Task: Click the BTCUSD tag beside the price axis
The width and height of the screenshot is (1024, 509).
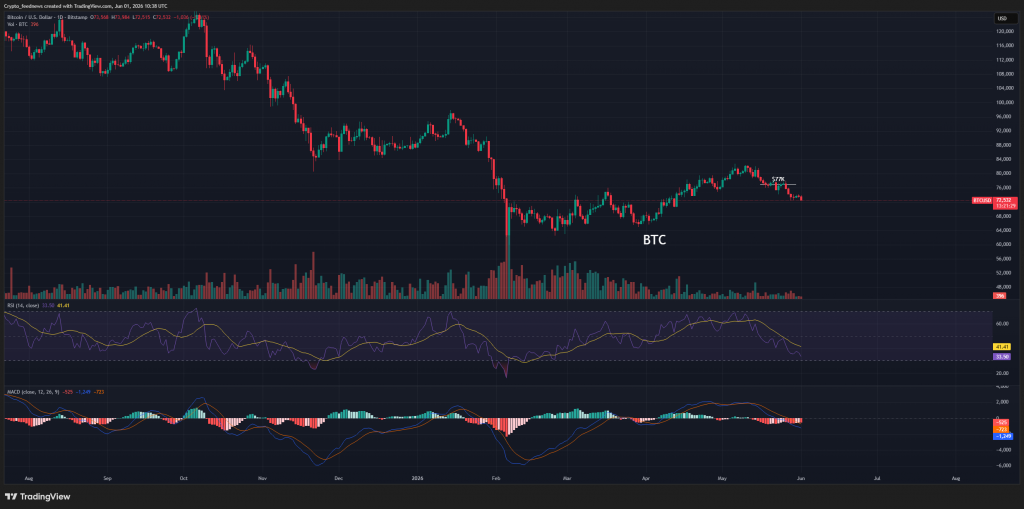Action: click(982, 200)
